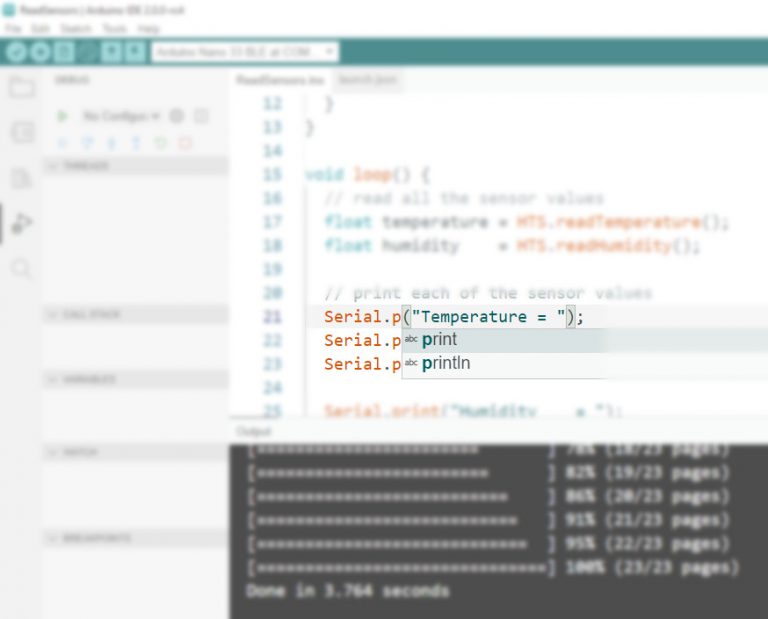Open debug configuration gear icon
Image resolution: width=768 pixels, height=619 pixels.
[176, 116]
